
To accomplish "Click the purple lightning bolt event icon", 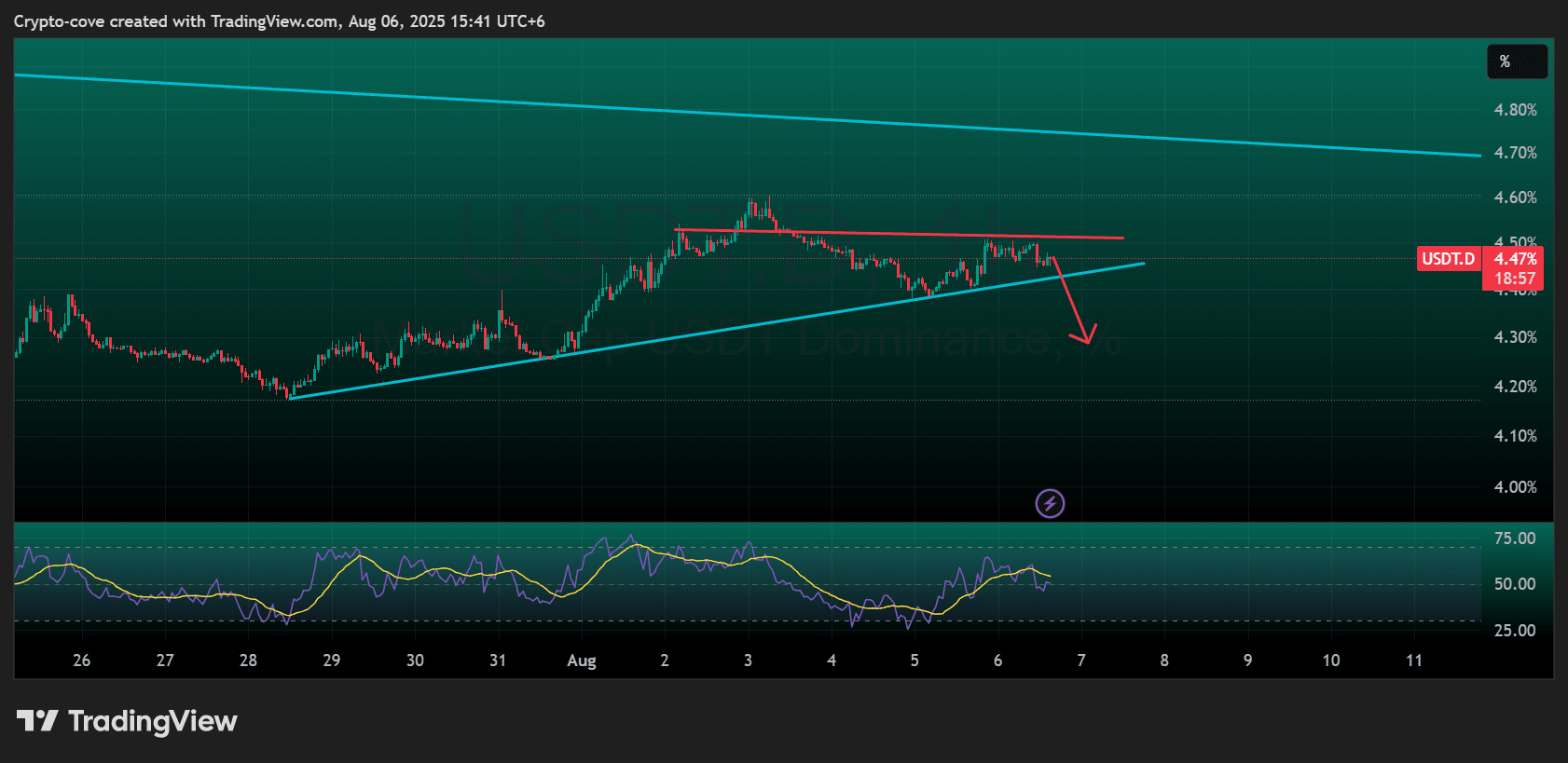I will pyautogui.click(x=1051, y=504).
